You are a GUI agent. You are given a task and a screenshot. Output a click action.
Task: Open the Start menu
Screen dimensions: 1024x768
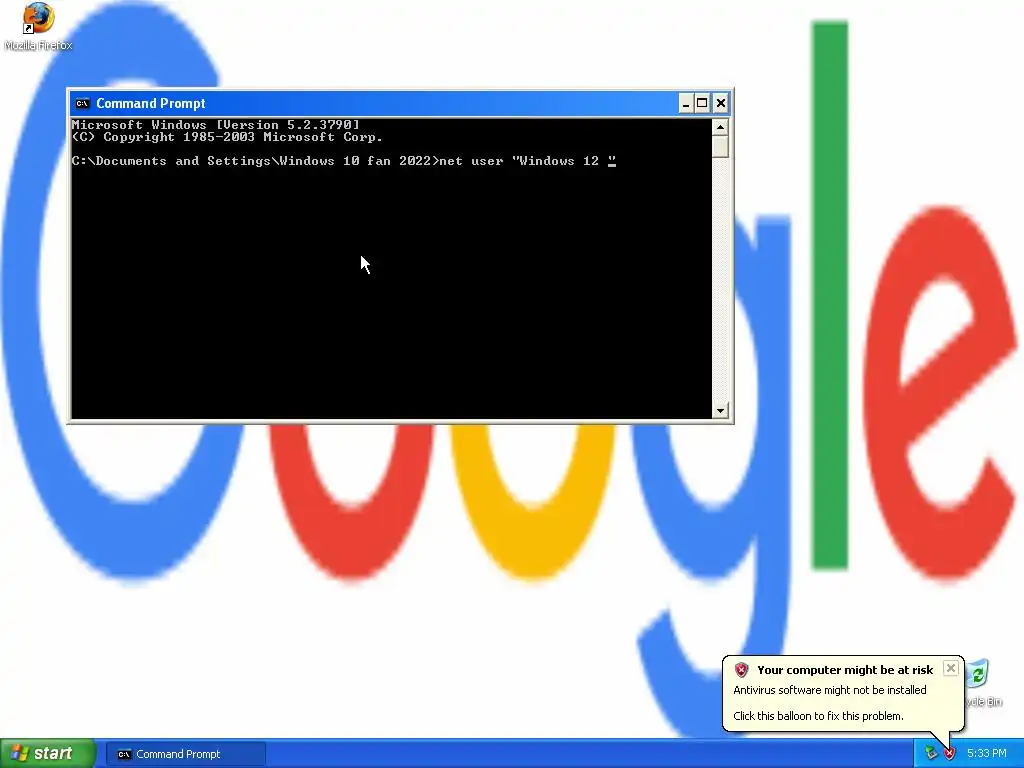click(48, 754)
